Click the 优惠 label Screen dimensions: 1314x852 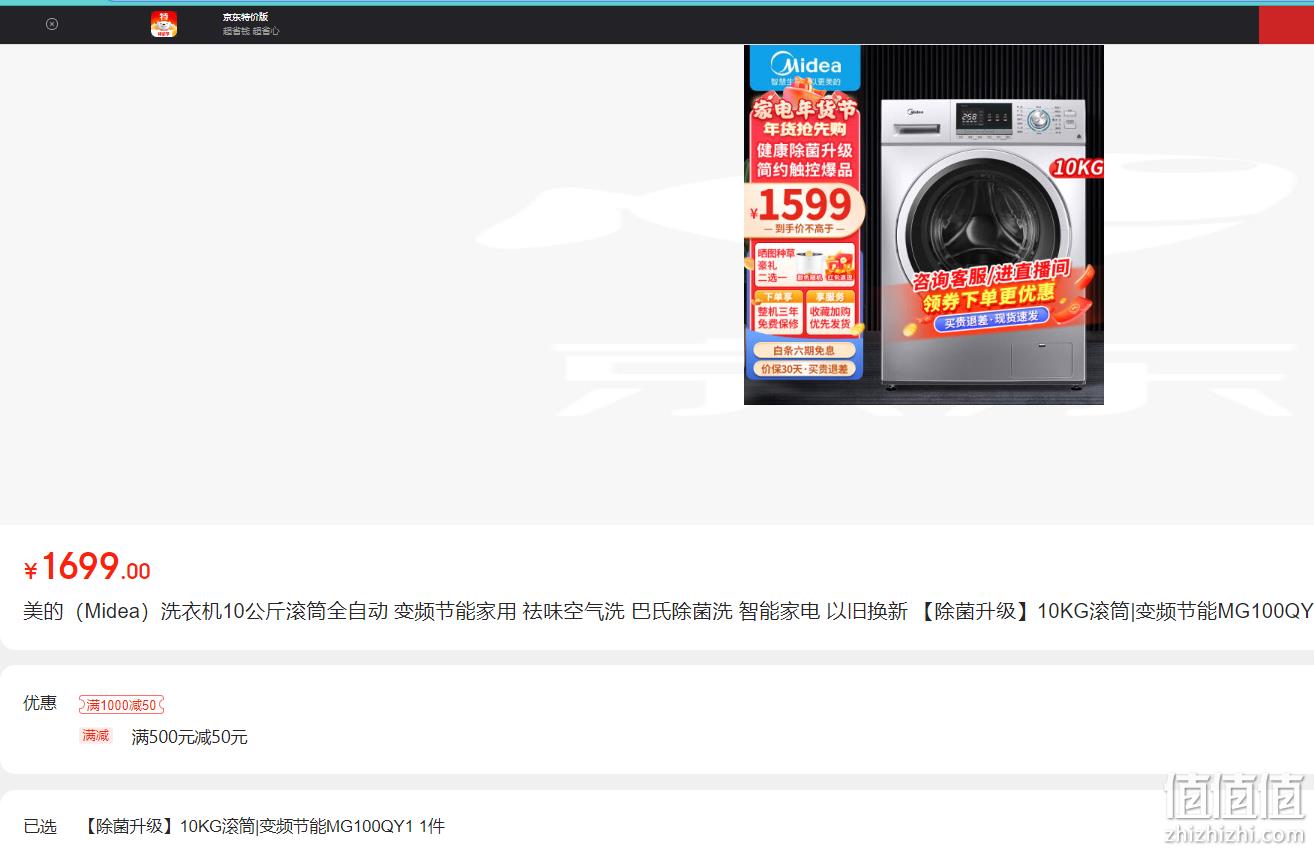click(x=40, y=703)
